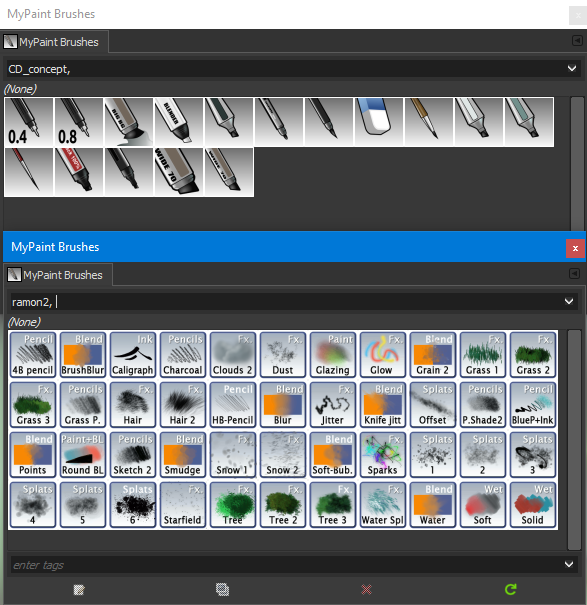This screenshot has width=587, height=605.
Task: Click the red delete brush icon
Action: [x=366, y=589]
